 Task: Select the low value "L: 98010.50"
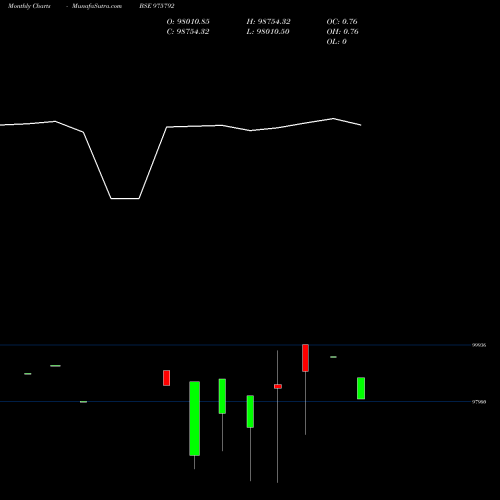click(x=268, y=32)
